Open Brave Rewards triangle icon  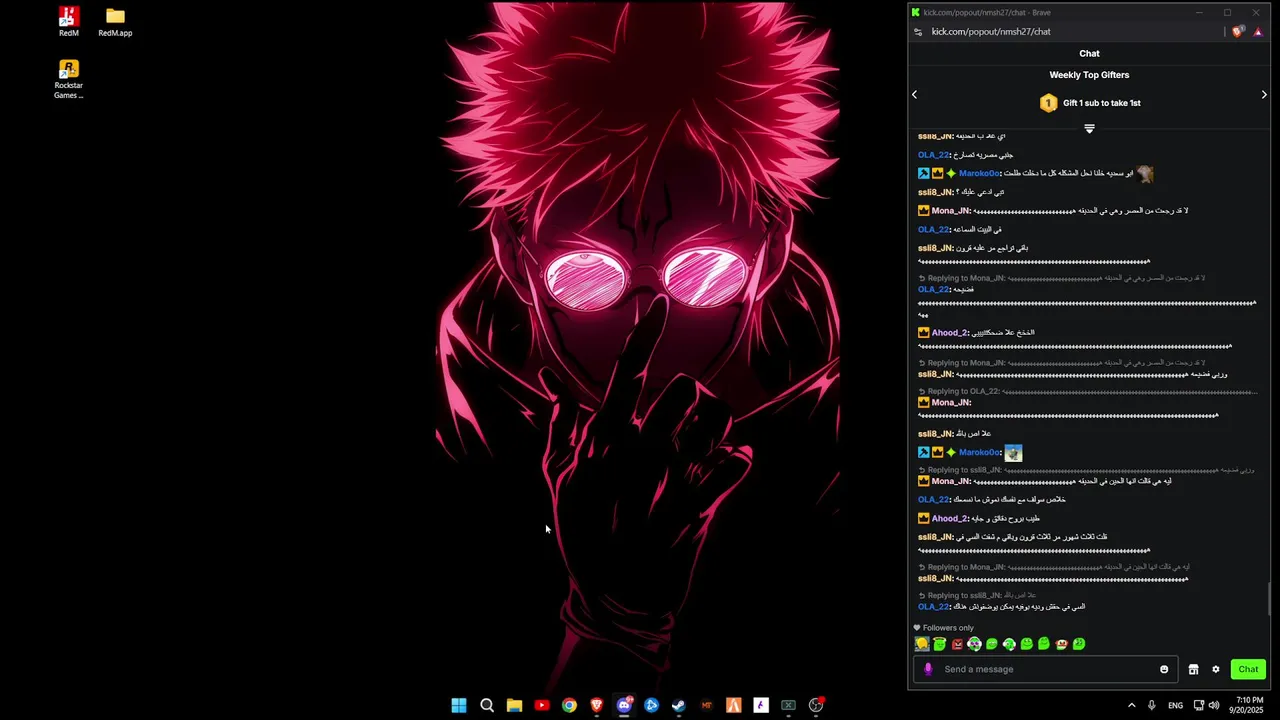[x=1258, y=32]
